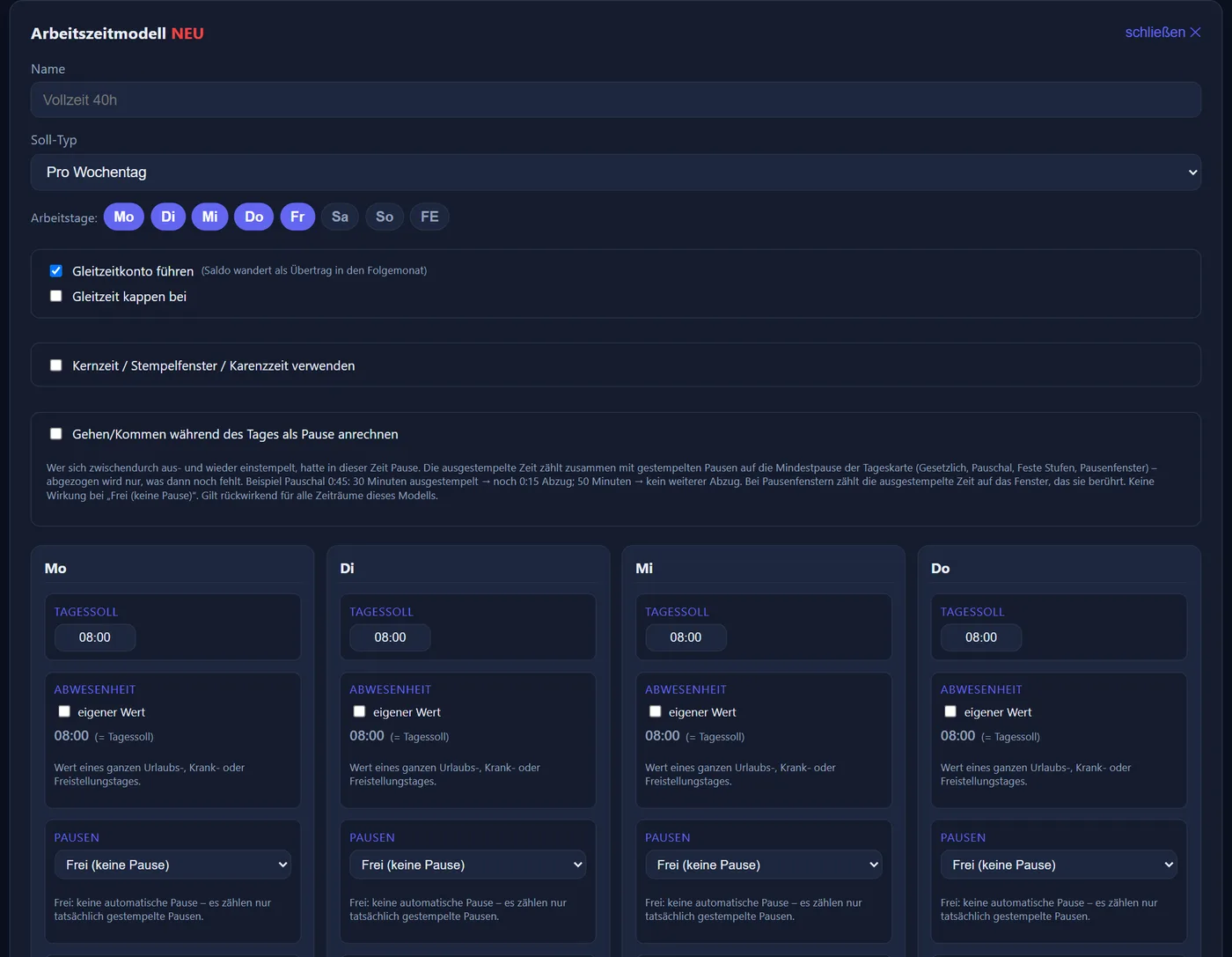Screen dimensions: 1232x957
Task: Edit Tagessoll time field for Do
Action: (x=981, y=637)
